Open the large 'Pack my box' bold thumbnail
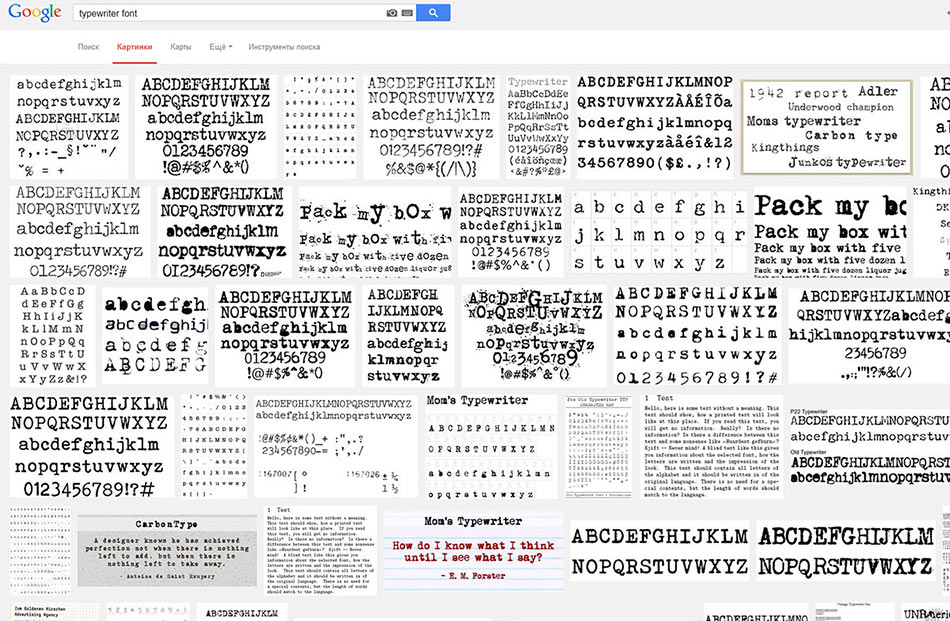The width and height of the screenshot is (950, 621). (830, 231)
